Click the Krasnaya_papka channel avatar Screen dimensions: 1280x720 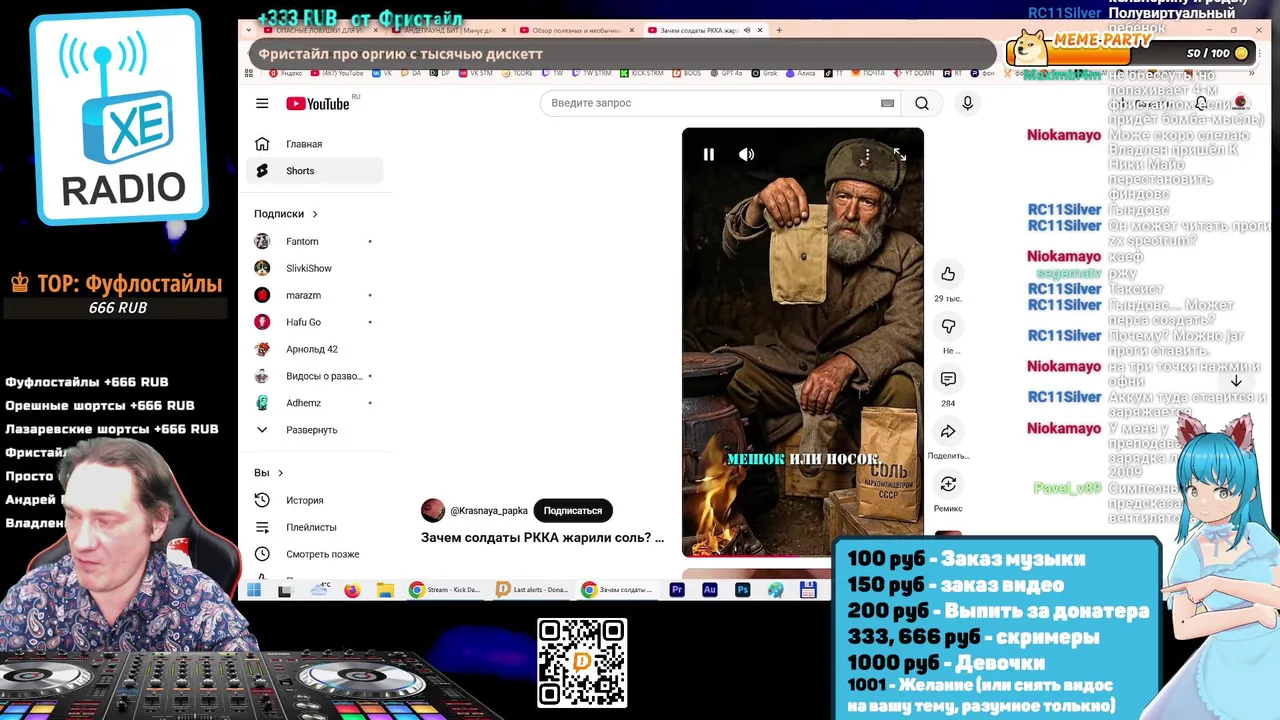pyautogui.click(x=433, y=510)
